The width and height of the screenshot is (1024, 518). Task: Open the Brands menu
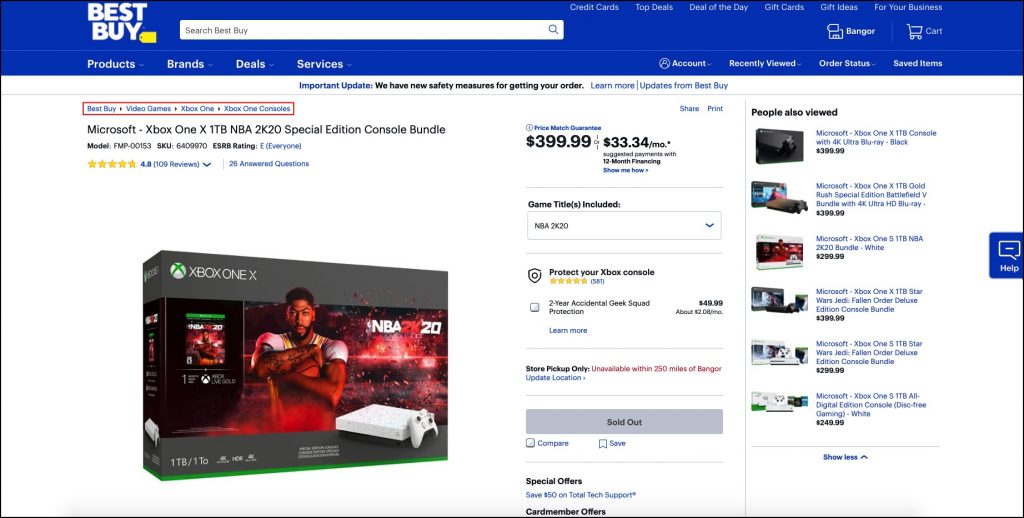point(190,64)
